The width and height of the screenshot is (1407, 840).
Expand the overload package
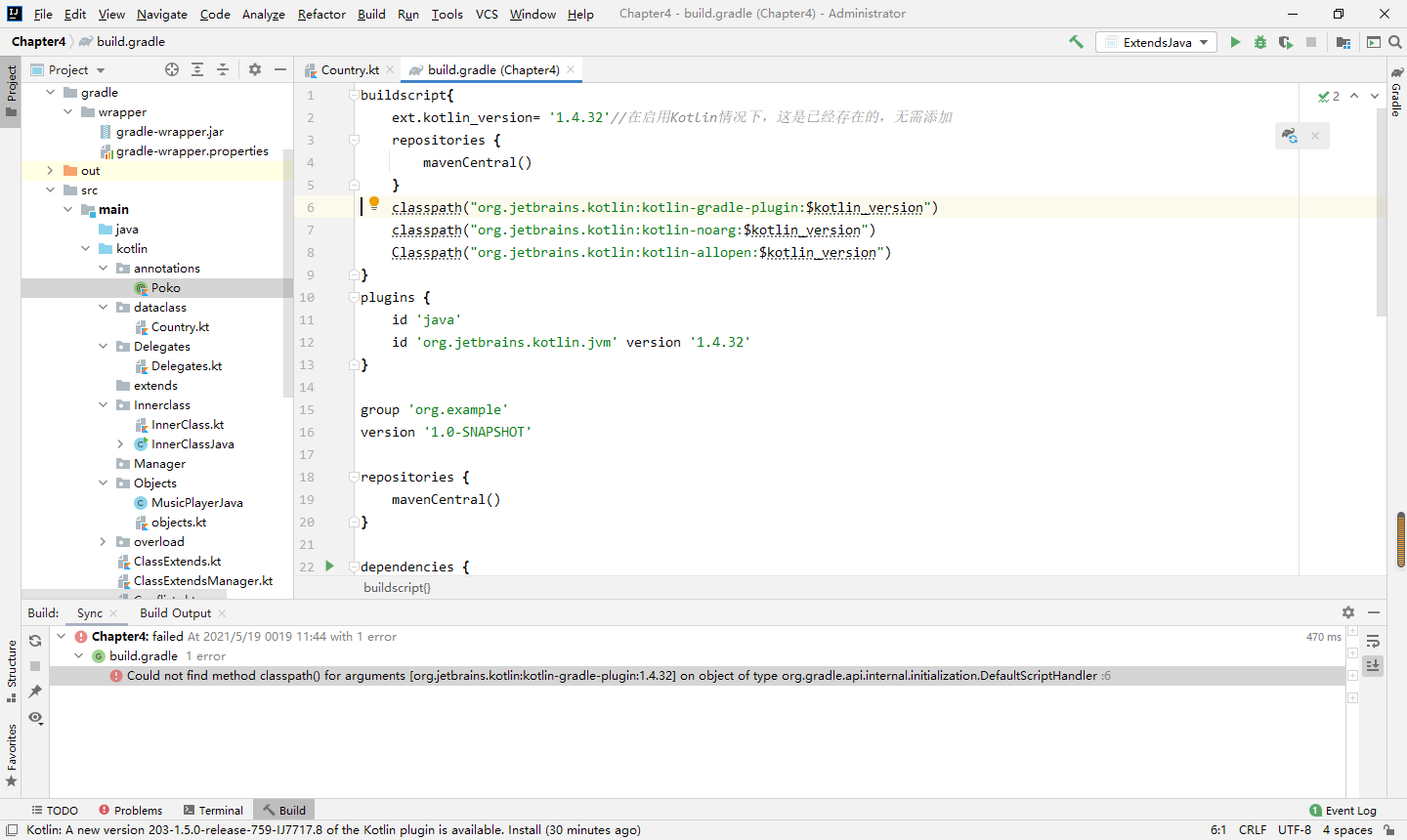tap(103, 541)
